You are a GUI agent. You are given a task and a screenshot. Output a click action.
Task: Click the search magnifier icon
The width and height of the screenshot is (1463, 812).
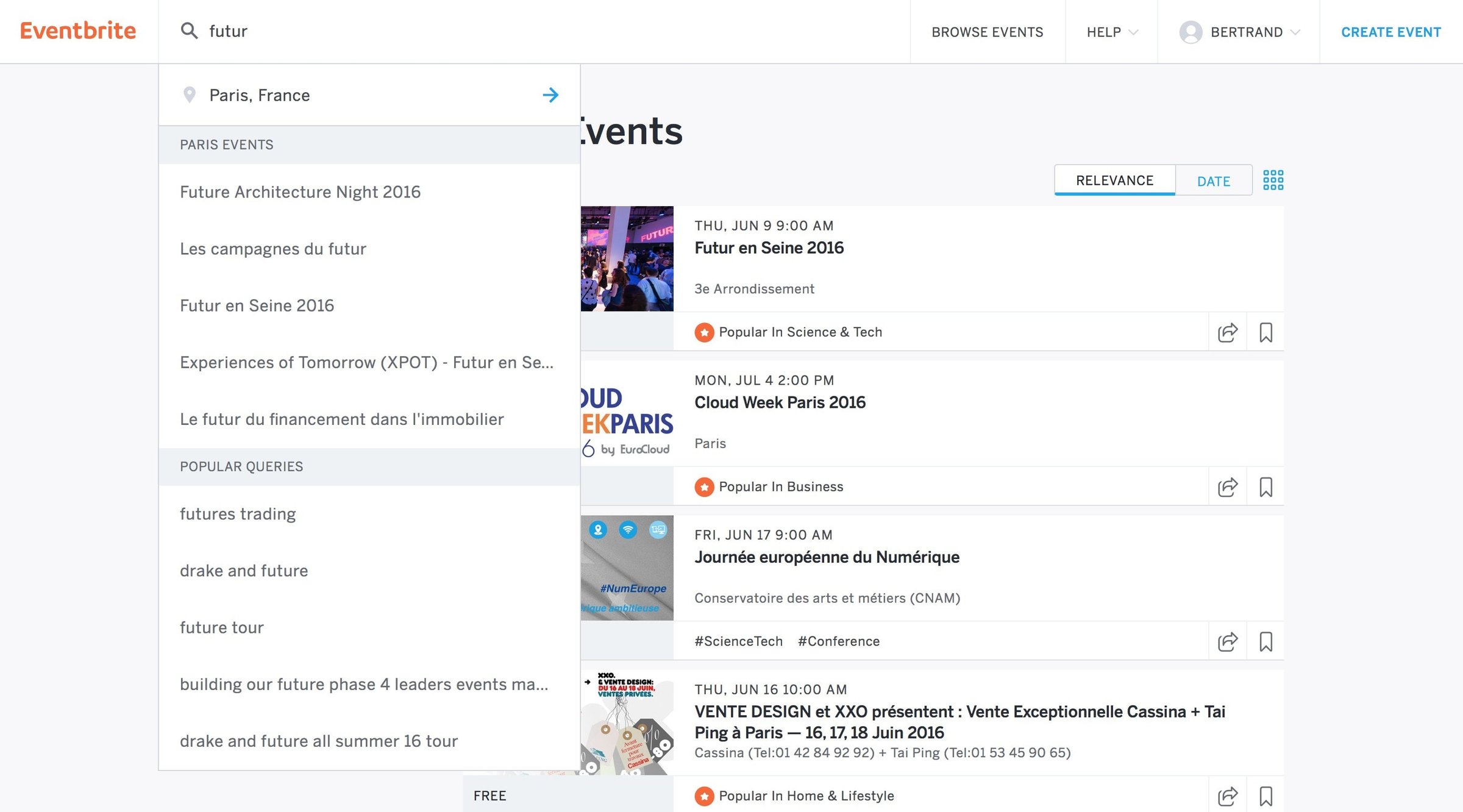[189, 30]
